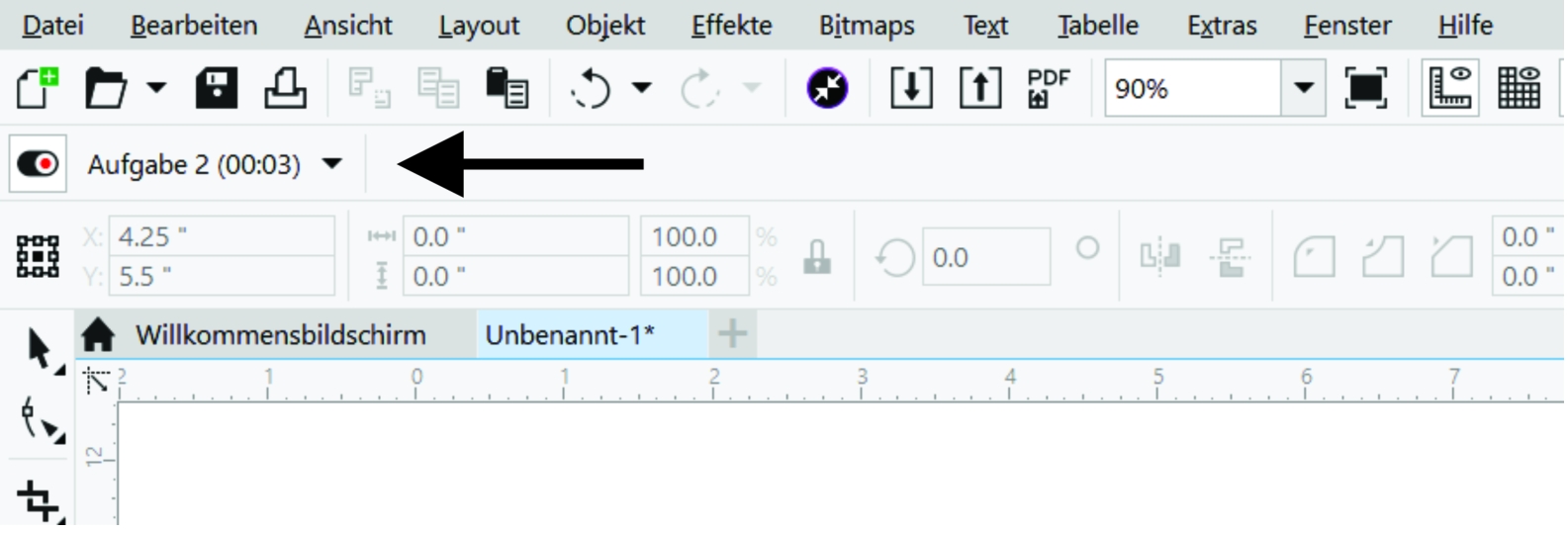The width and height of the screenshot is (1568, 533).
Task: Click the New Document icon
Action: point(38,89)
